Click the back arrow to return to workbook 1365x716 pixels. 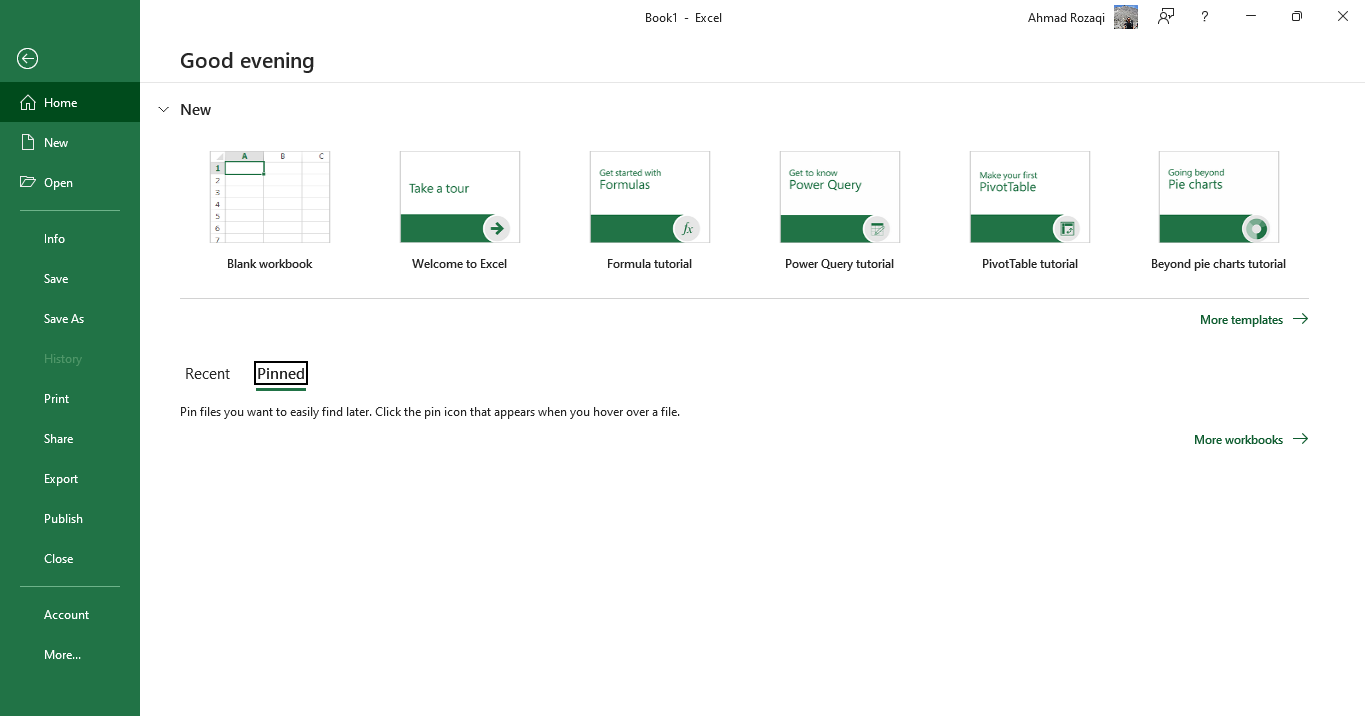[x=28, y=59]
